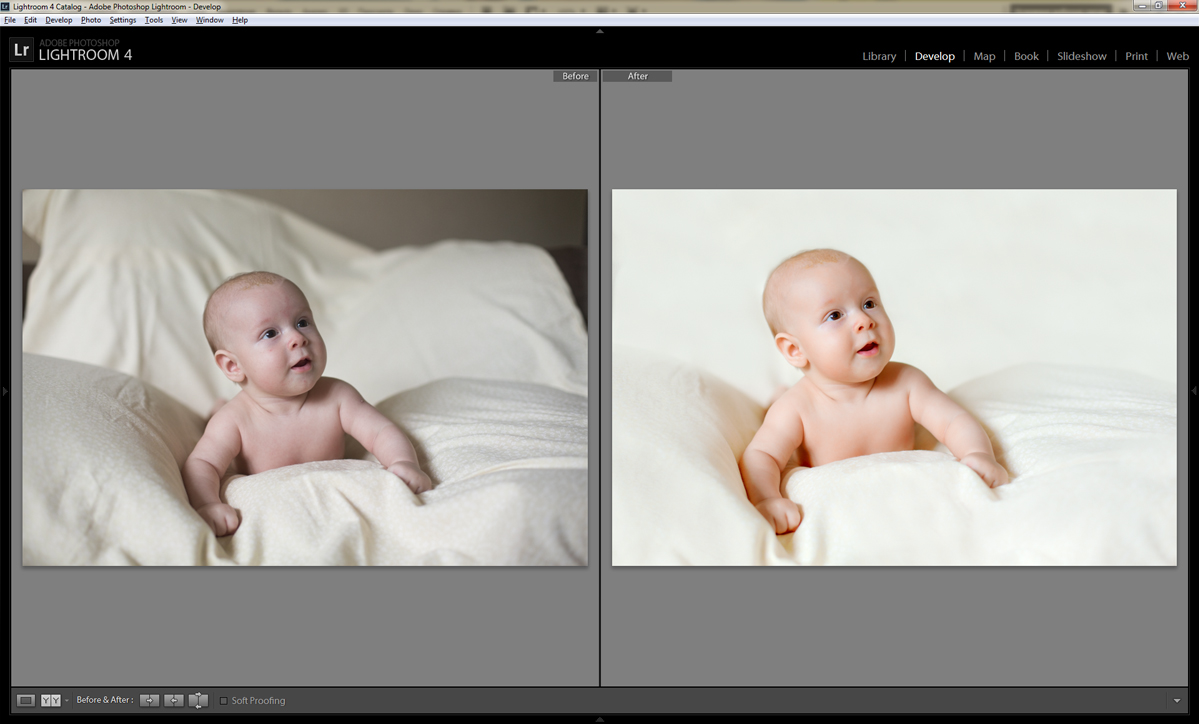This screenshot has width=1200, height=724.
Task: Open the Print module
Action: 1136,56
